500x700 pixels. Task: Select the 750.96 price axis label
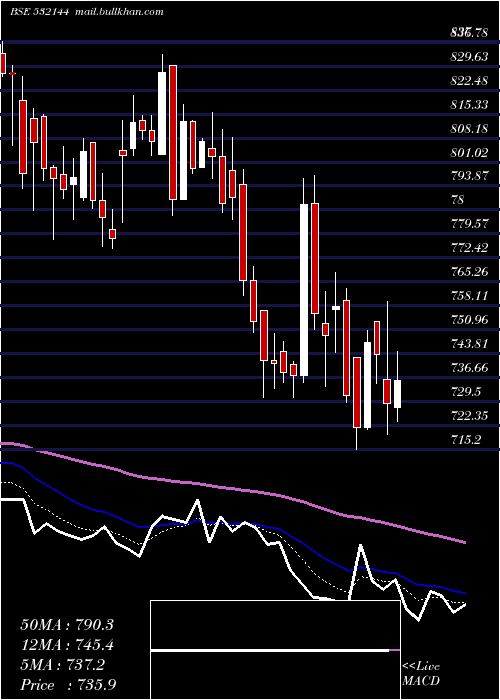468,320
